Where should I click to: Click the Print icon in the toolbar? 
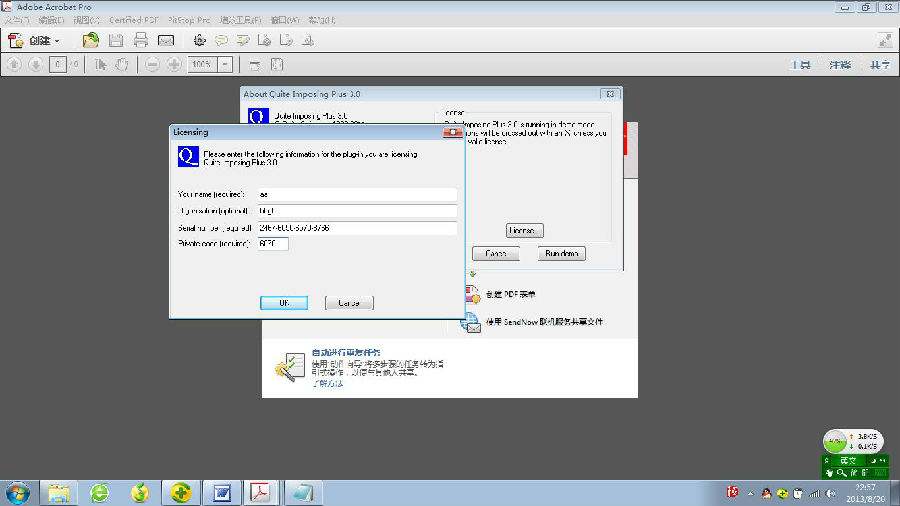coord(141,40)
